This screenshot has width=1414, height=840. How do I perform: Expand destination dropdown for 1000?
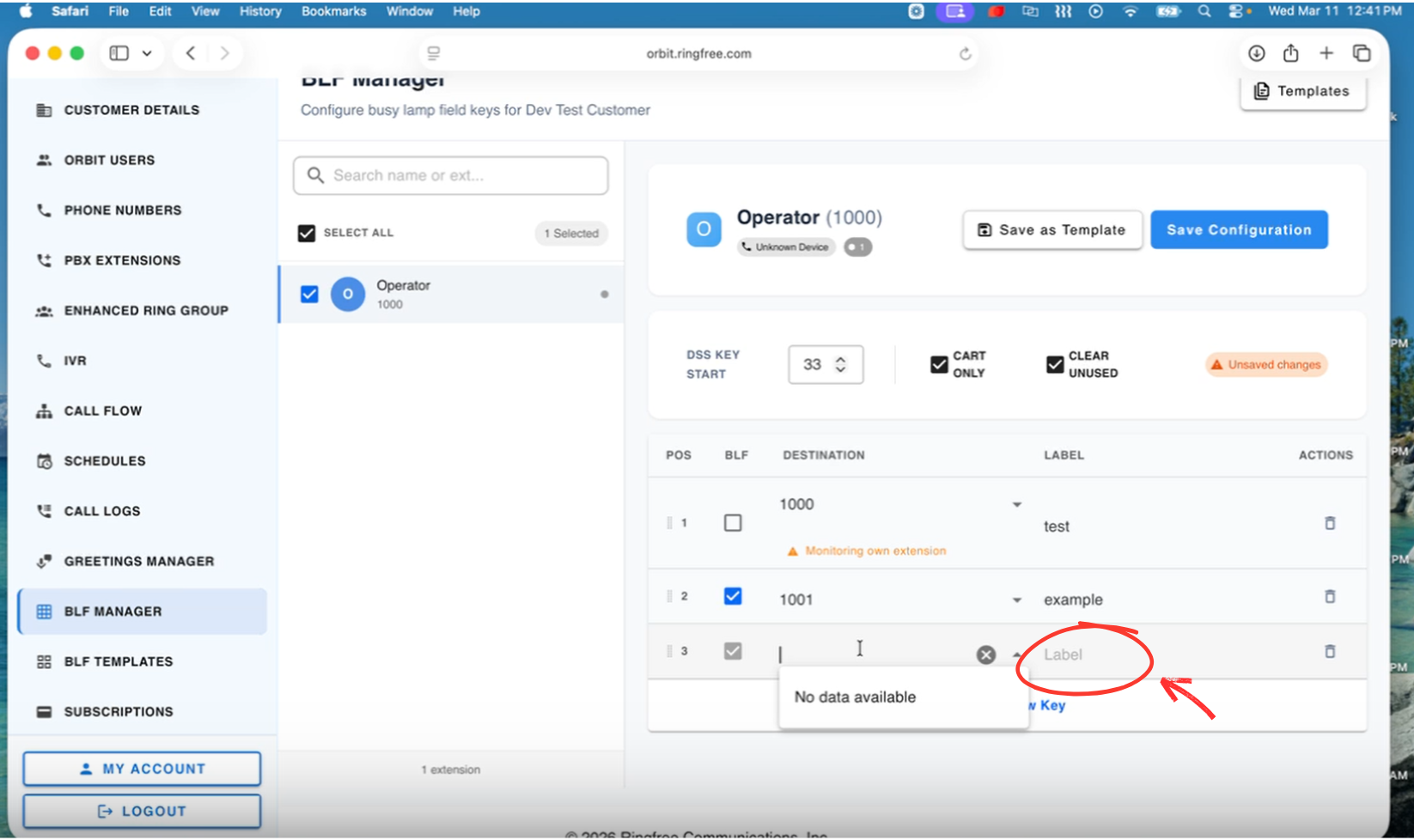click(1017, 505)
